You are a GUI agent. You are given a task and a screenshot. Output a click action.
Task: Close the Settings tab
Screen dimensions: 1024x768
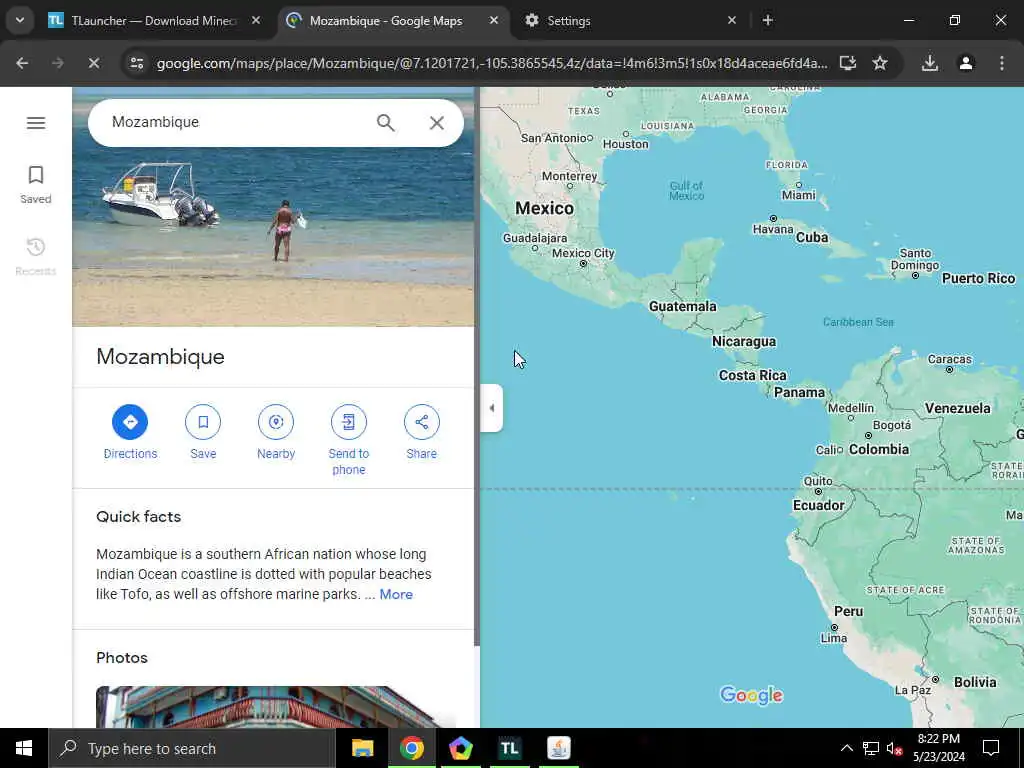732,21
